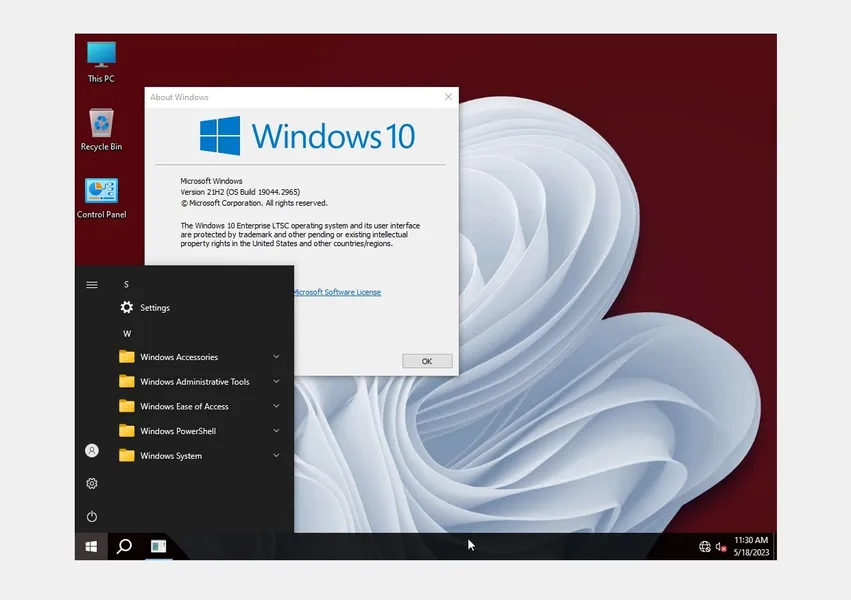The height and width of the screenshot is (600, 851).
Task: Expand Start menu hamburger icon
Action: pos(92,285)
